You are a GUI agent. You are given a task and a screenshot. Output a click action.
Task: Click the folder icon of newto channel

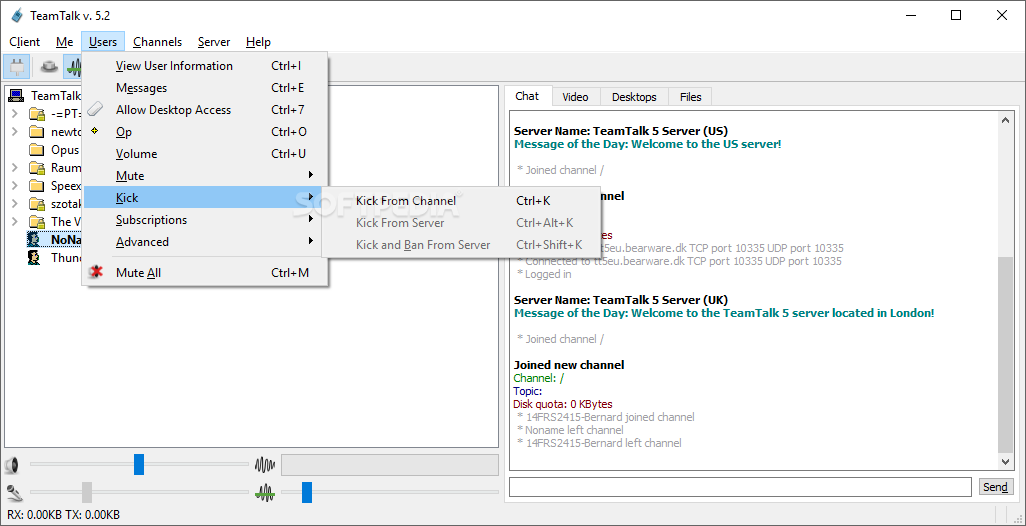click(37, 132)
